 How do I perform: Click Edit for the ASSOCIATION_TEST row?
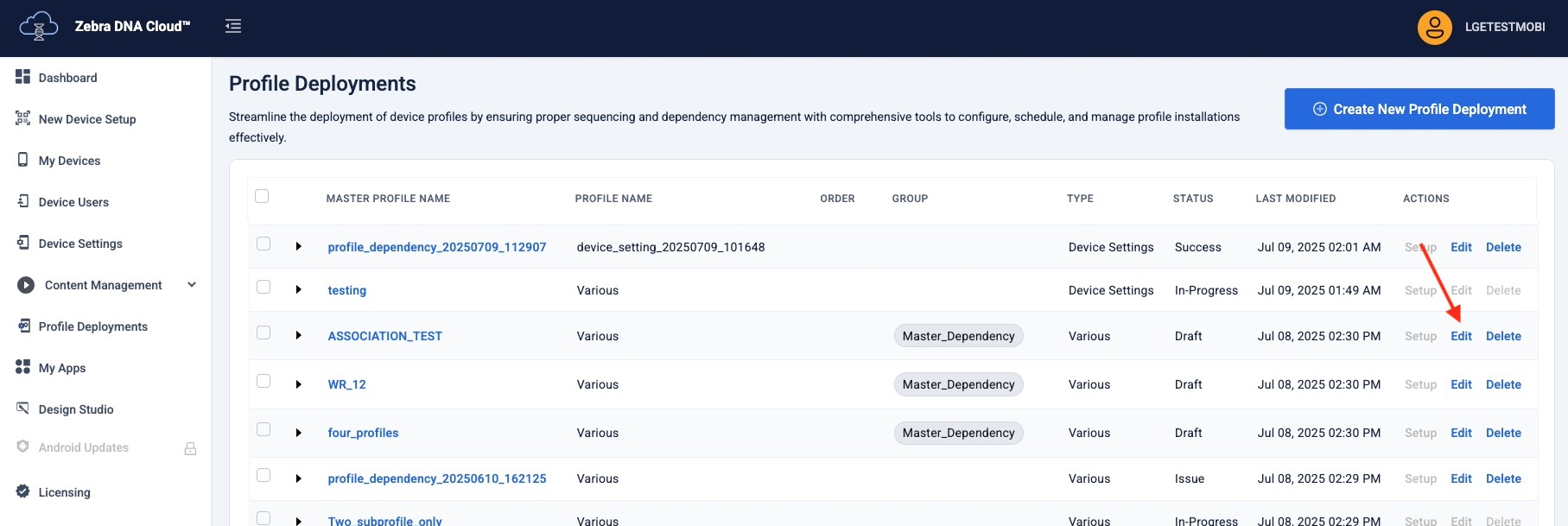[1461, 336]
